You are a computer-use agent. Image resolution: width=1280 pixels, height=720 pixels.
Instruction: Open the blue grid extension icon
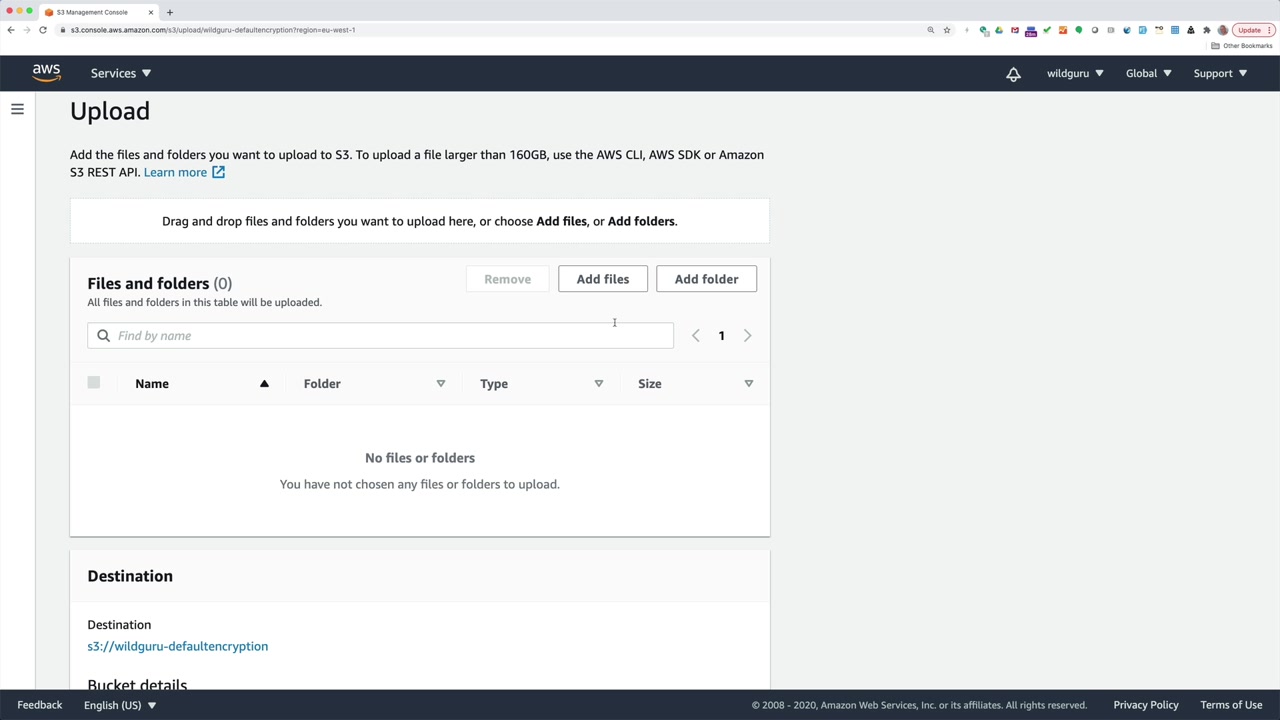pos(1175,30)
